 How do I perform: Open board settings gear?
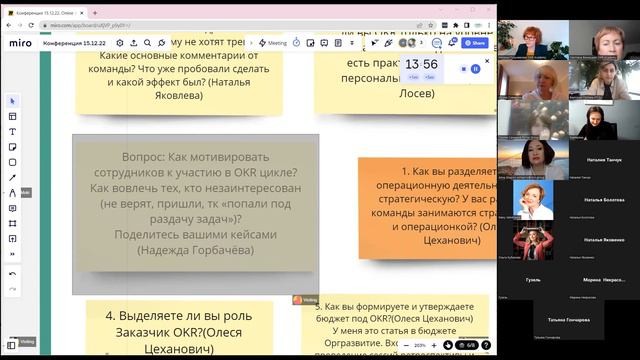pos(120,43)
